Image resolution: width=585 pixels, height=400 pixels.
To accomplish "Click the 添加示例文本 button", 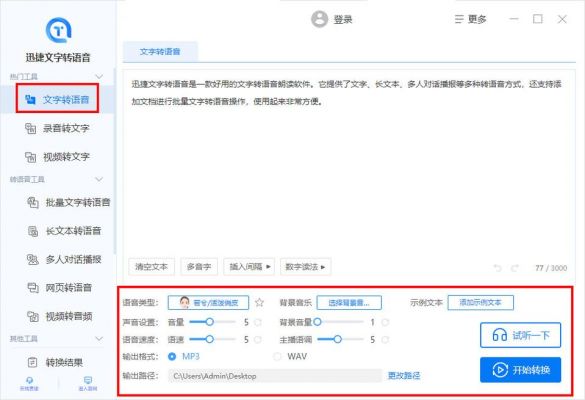I will click(481, 303).
